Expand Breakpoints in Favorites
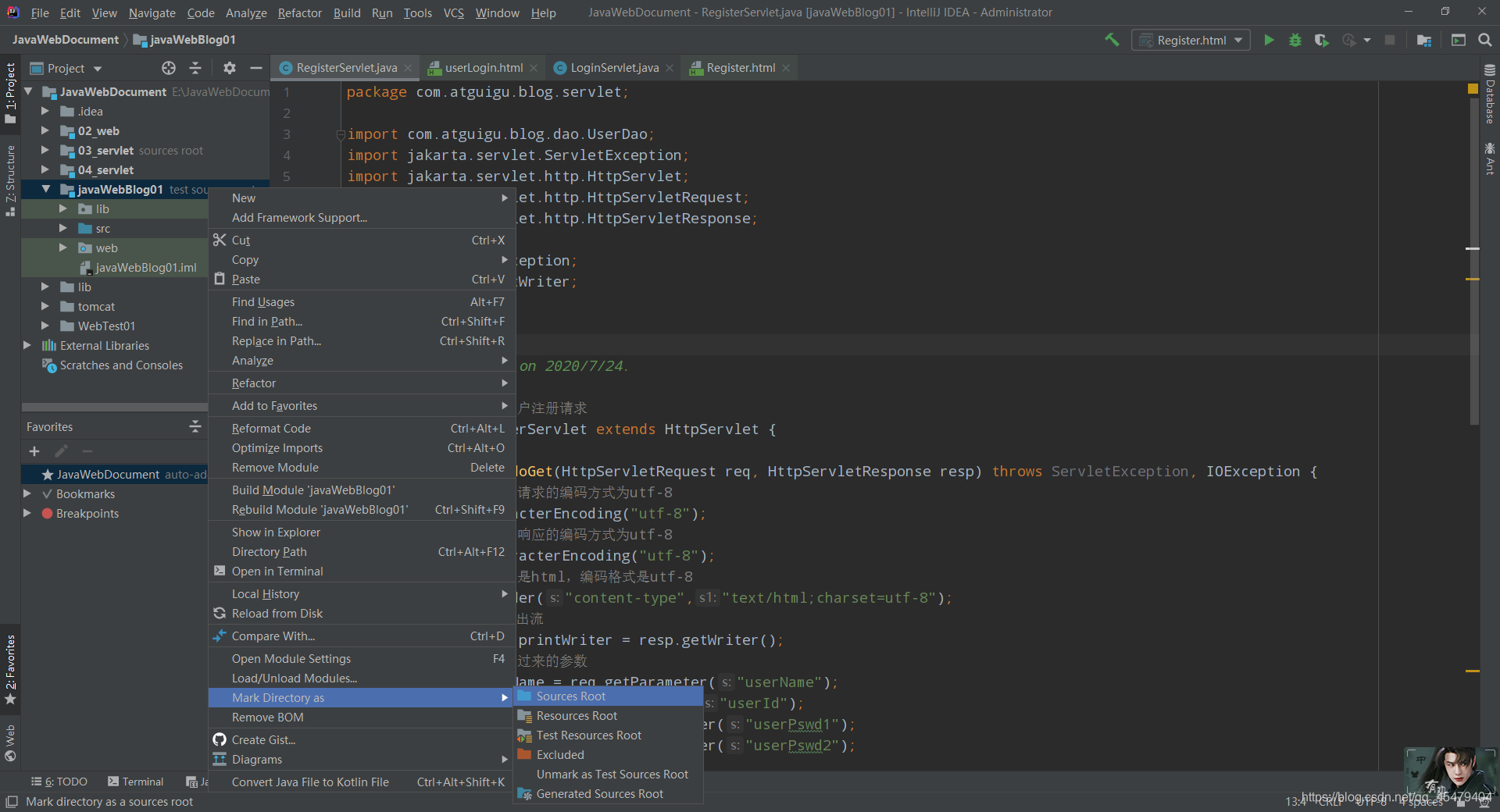This screenshot has height=812, width=1500. coord(27,513)
